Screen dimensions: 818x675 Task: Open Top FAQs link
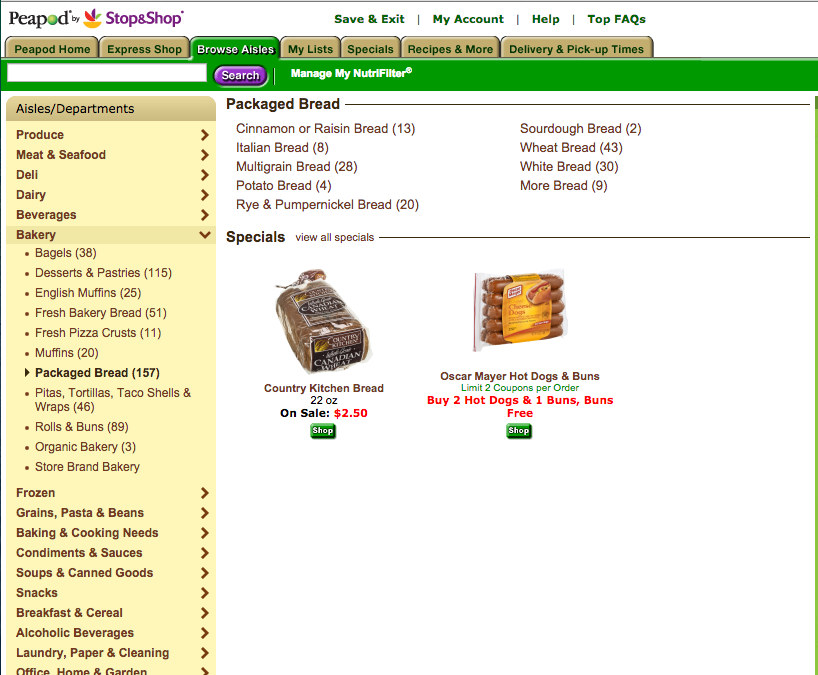[x=616, y=19]
